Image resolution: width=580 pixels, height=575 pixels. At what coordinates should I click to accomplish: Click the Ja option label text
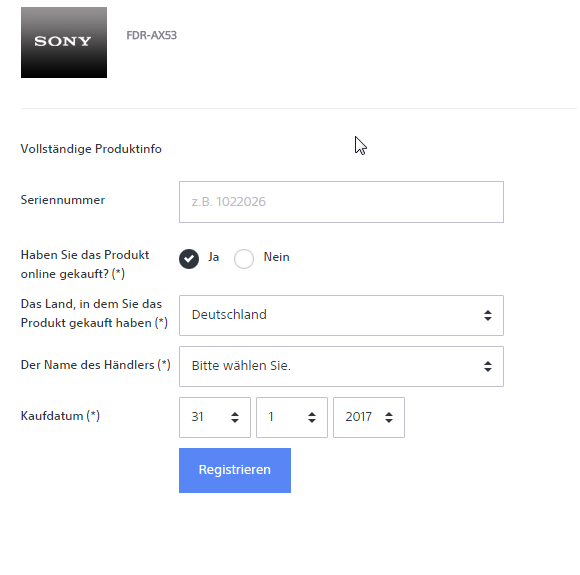pyautogui.click(x=213, y=257)
